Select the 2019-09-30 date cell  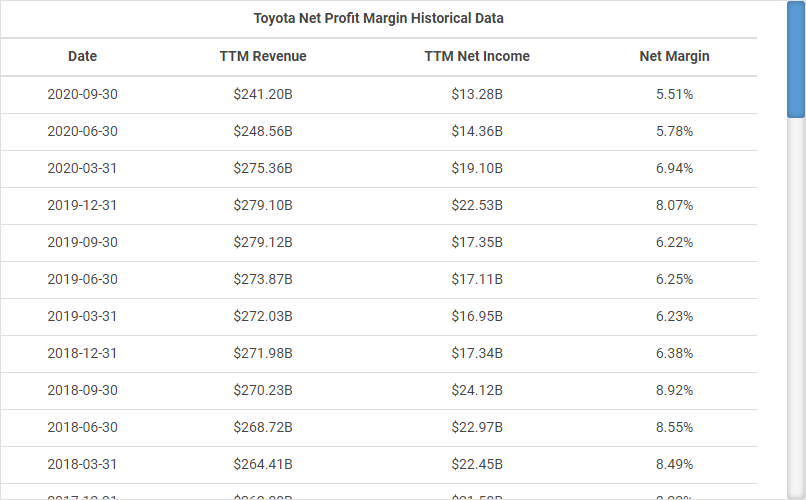pos(82,243)
